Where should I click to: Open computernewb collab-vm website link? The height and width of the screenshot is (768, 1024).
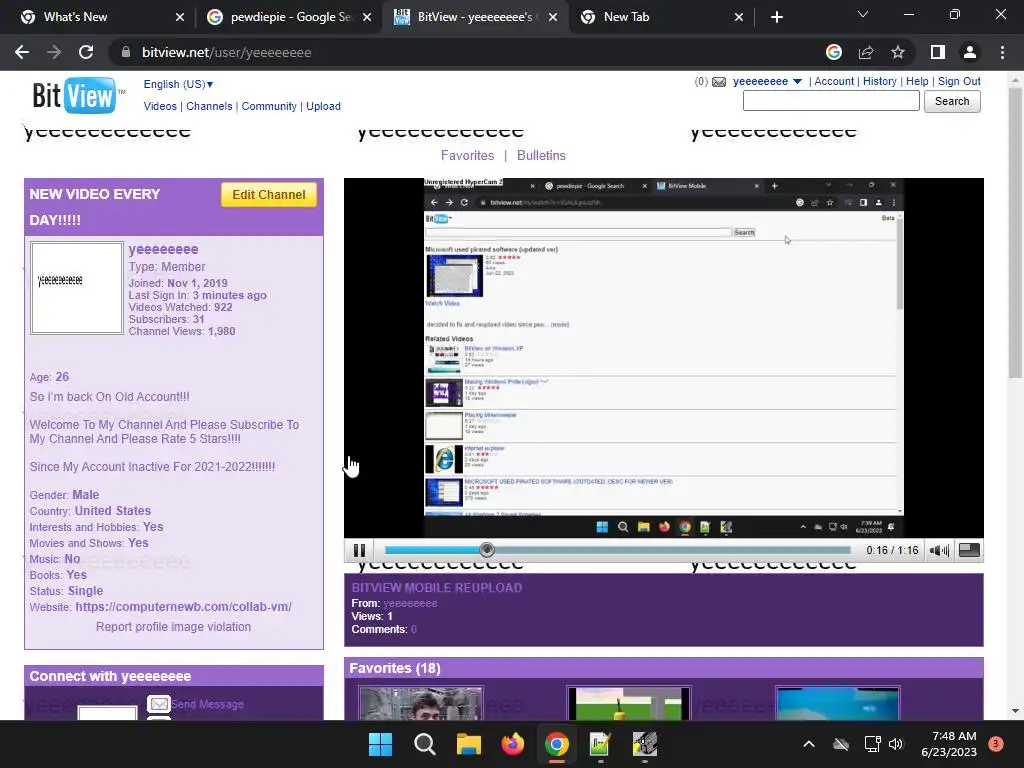click(x=184, y=607)
